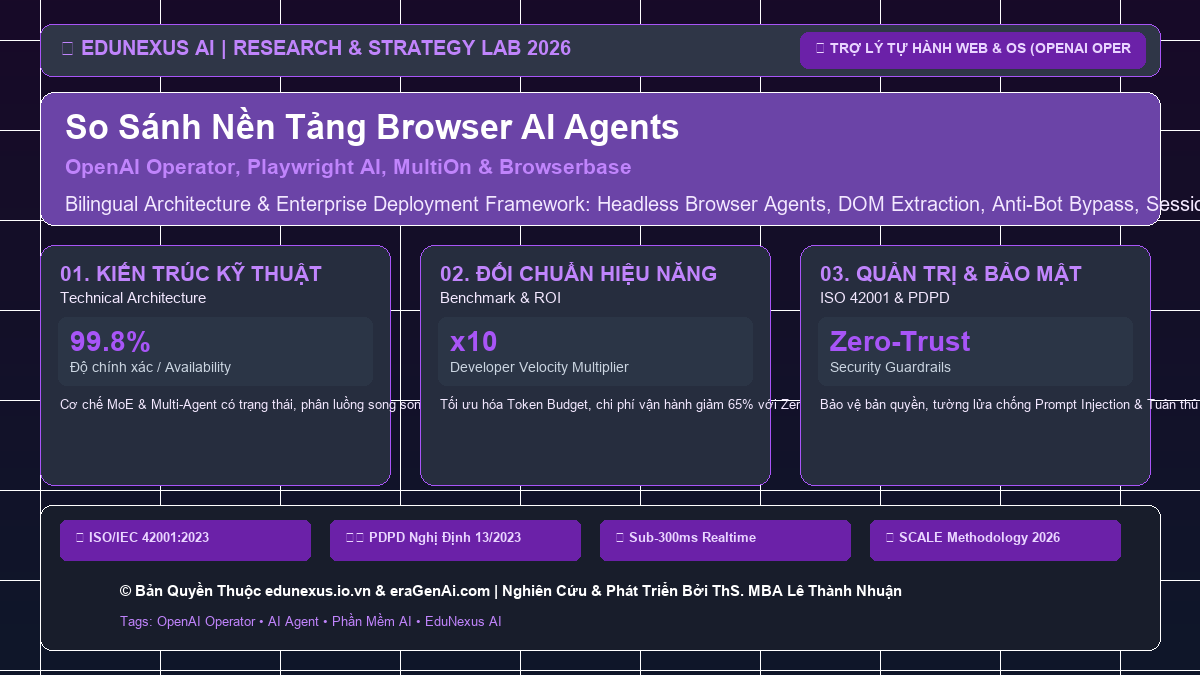The image size is (1200, 675).
Task: Click the Sub-300ms Realtime badge
Action: click(725, 540)
